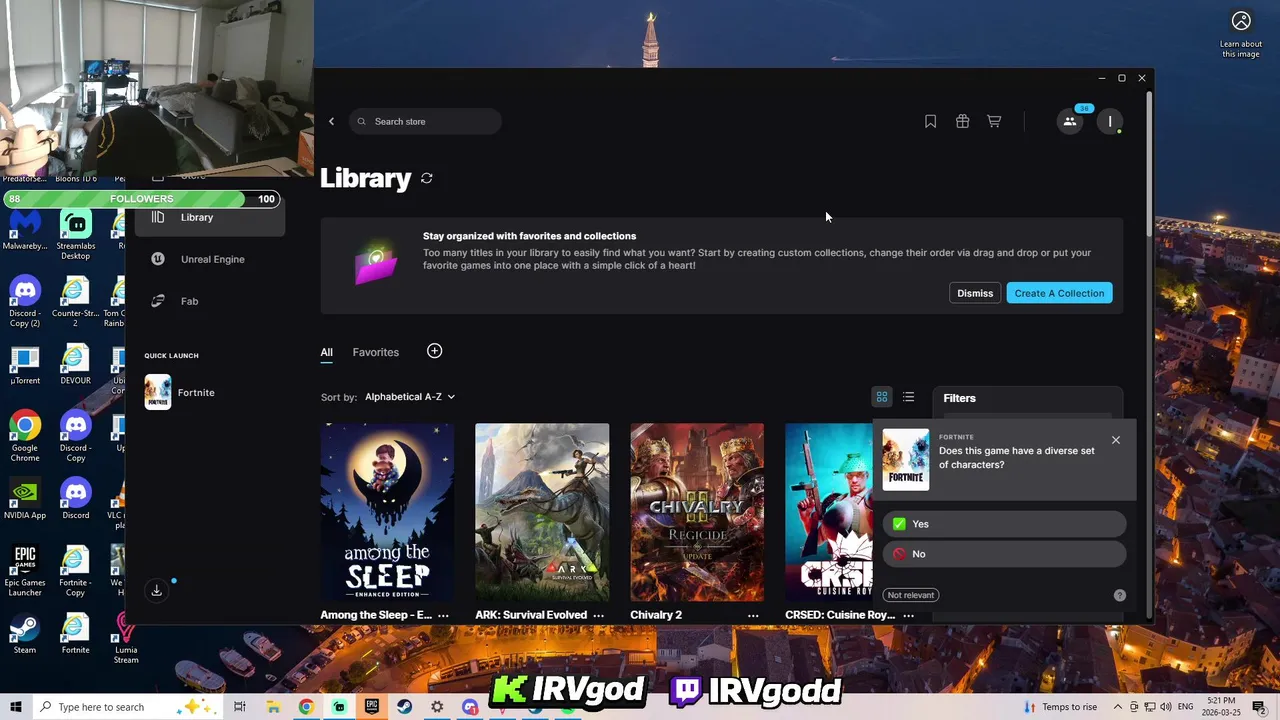Screen dimensions: 1280x720
Task: Open the gift redeem icon
Action: click(962, 121)
